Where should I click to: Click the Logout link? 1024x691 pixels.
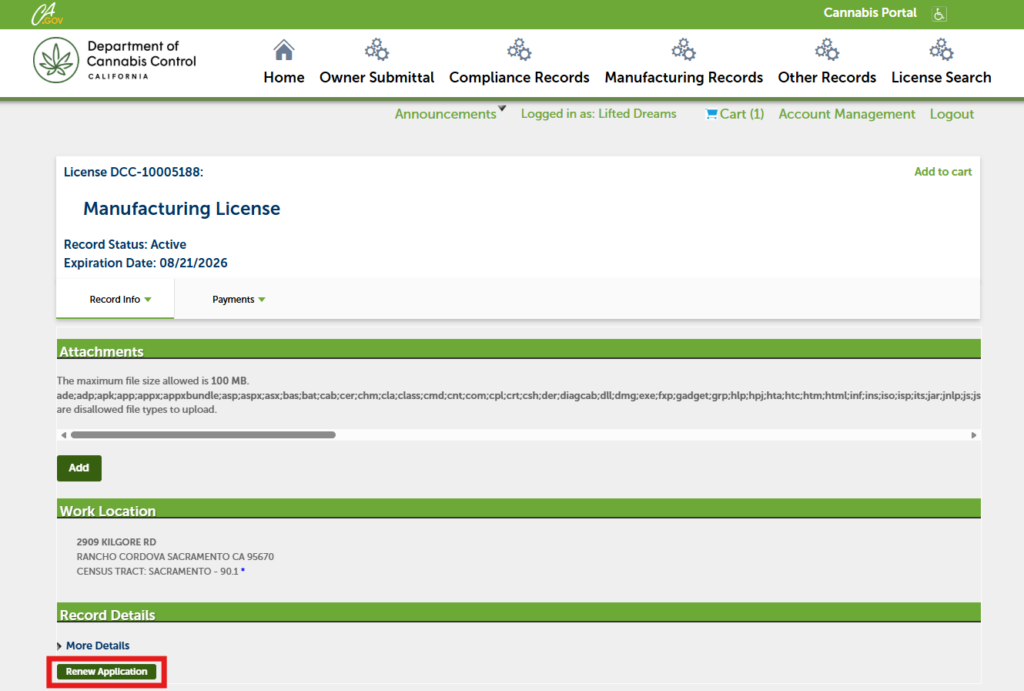[952, 114]
